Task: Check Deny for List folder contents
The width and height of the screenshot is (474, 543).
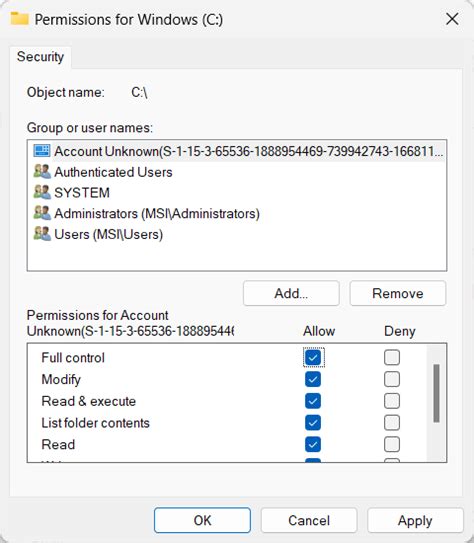Action: (392, 422)
